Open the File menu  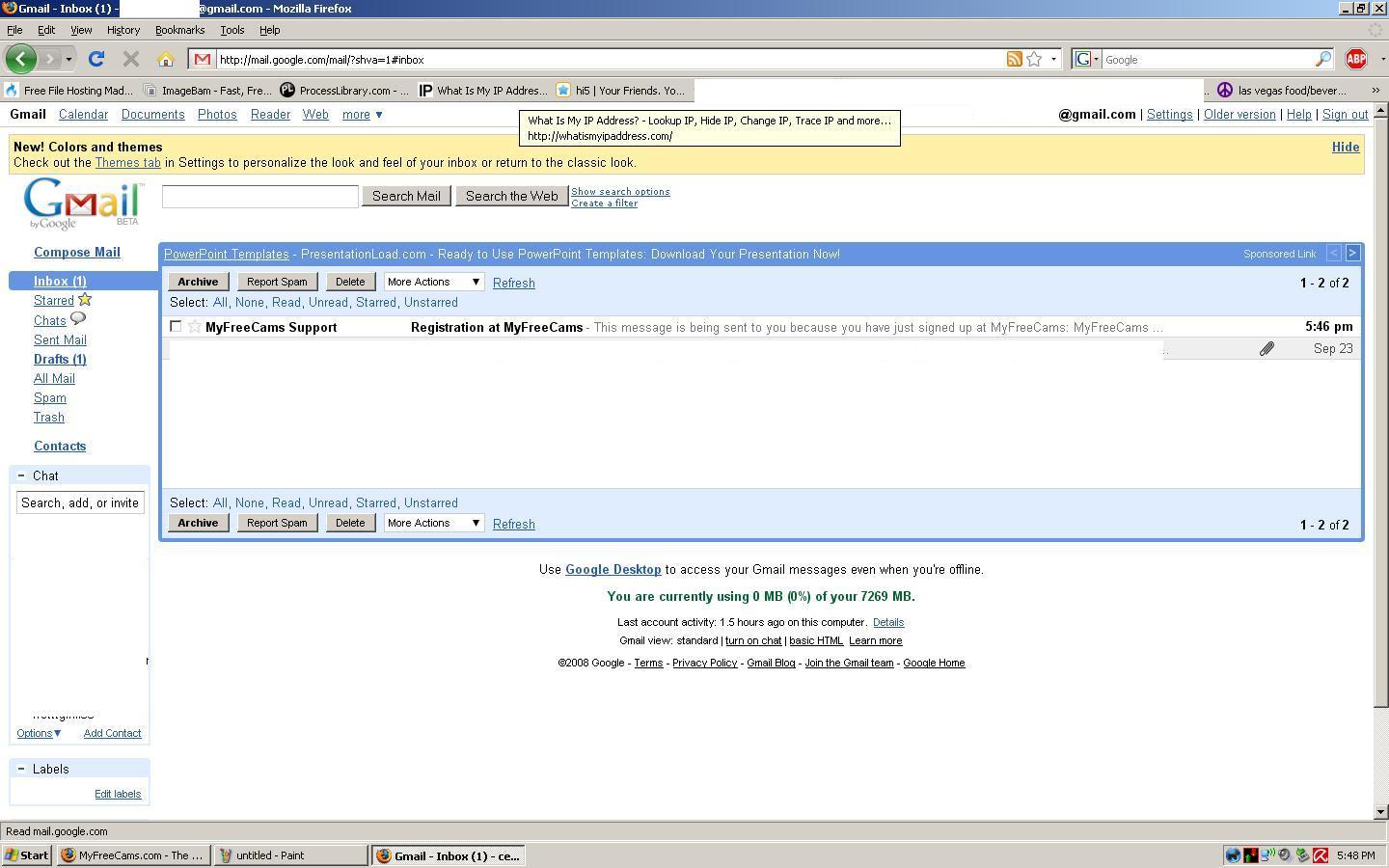point(14,30)
